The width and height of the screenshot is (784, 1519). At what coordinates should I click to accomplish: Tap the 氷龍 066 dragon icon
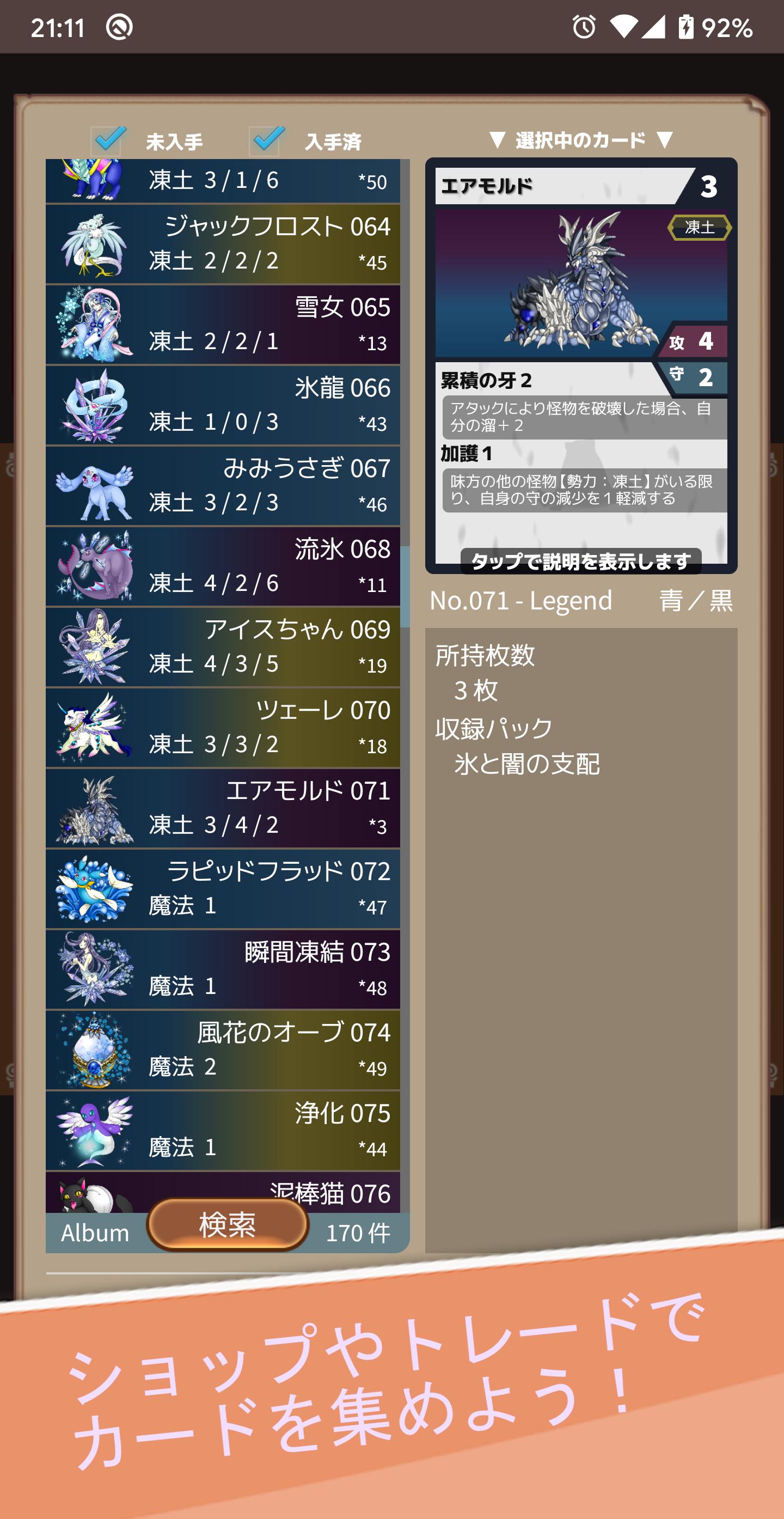click(x=94, y=406)
